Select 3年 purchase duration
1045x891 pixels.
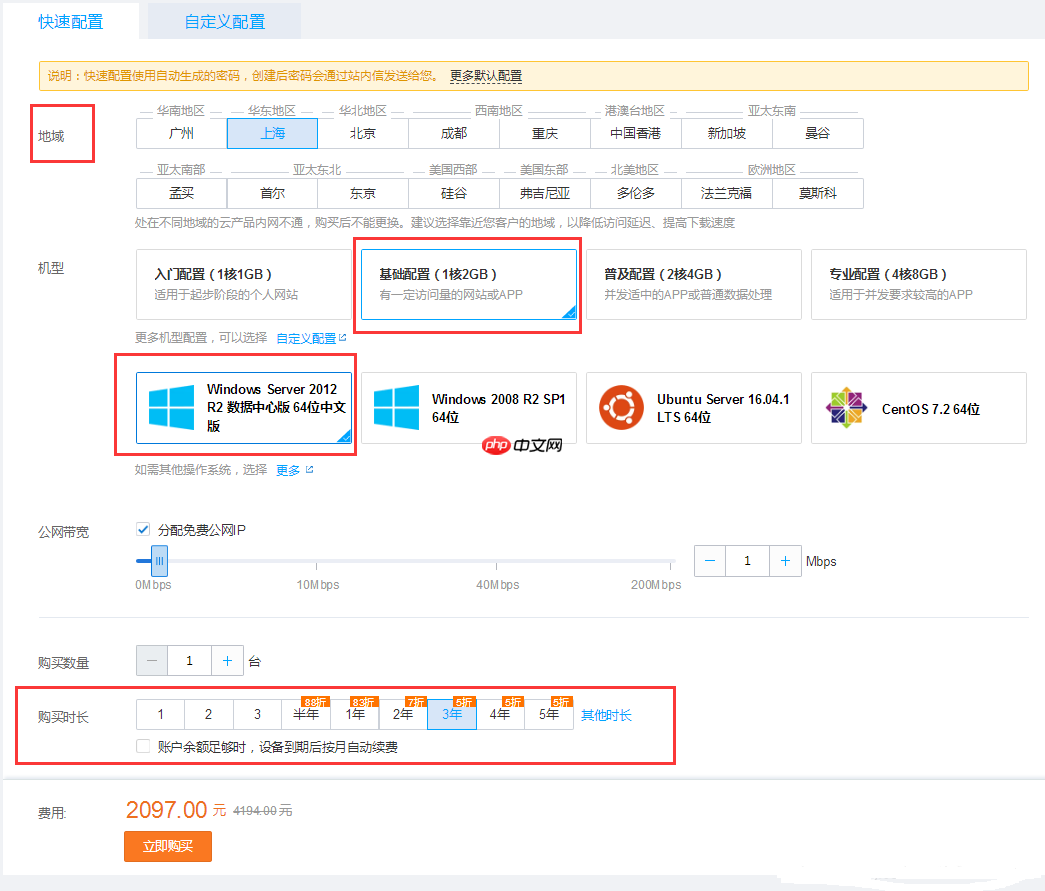pyautogui.click(x=452, y=714)
